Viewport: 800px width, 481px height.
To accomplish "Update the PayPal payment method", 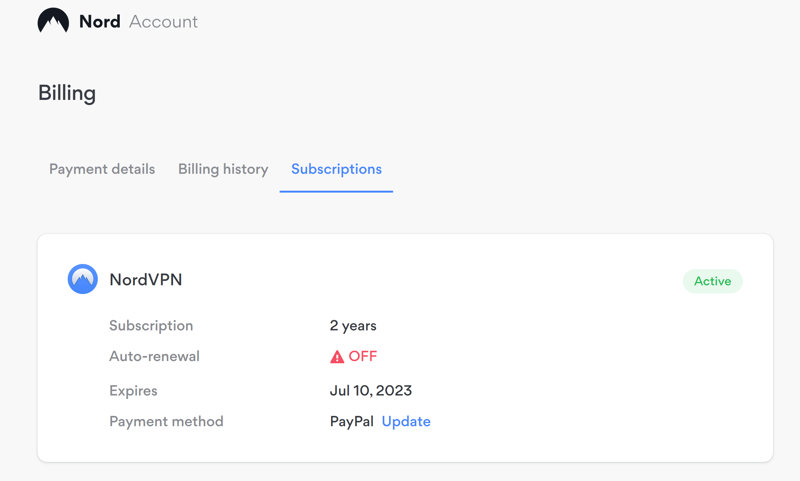I will (406, 421).
